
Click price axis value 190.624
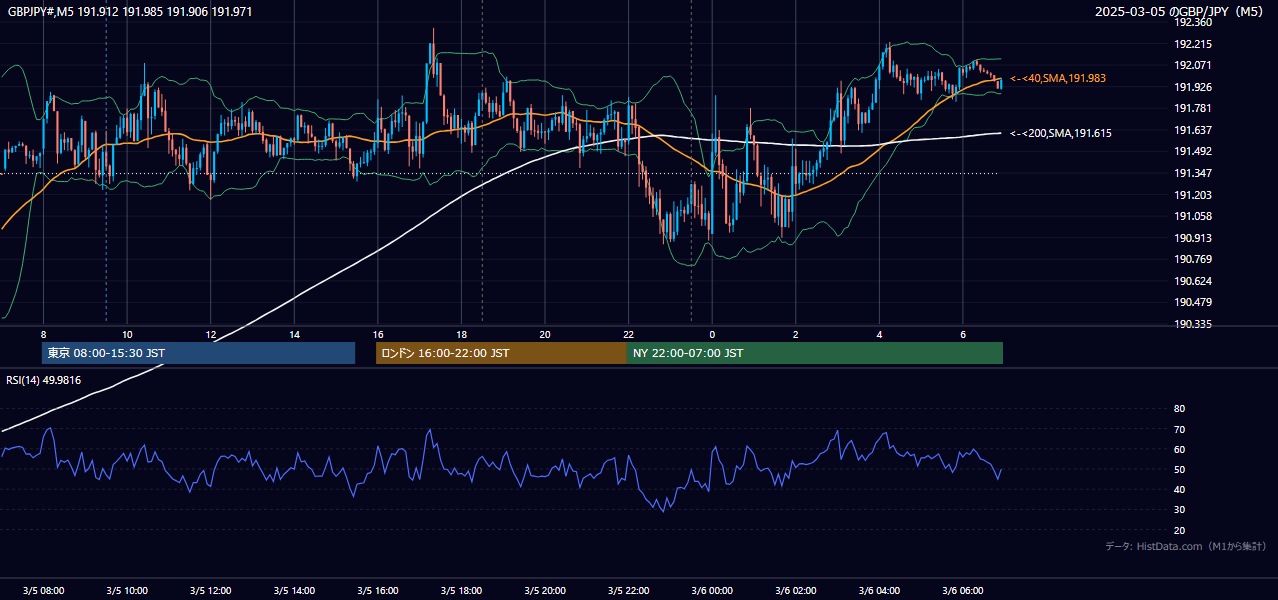coord(1193,281)
